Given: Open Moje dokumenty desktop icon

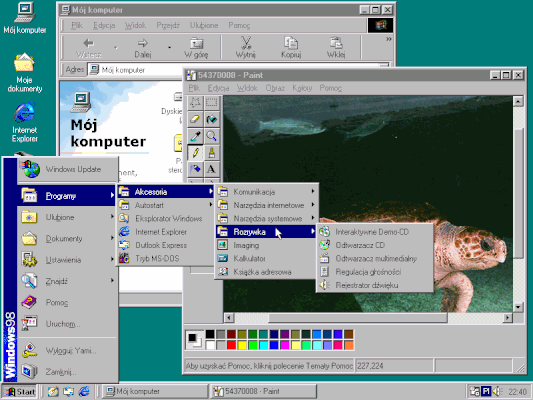Looking at the screenshot, I should (24, 72).
